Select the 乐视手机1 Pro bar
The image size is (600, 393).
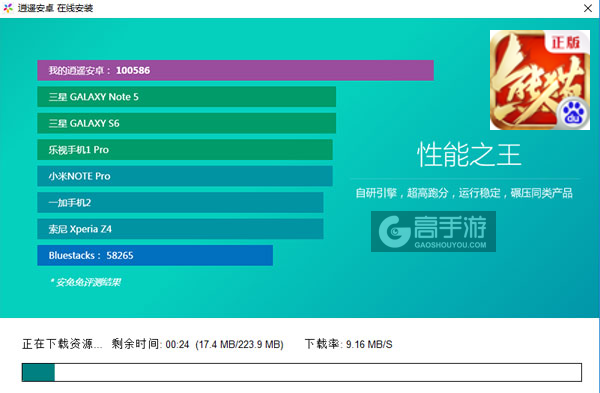(185, 150)
